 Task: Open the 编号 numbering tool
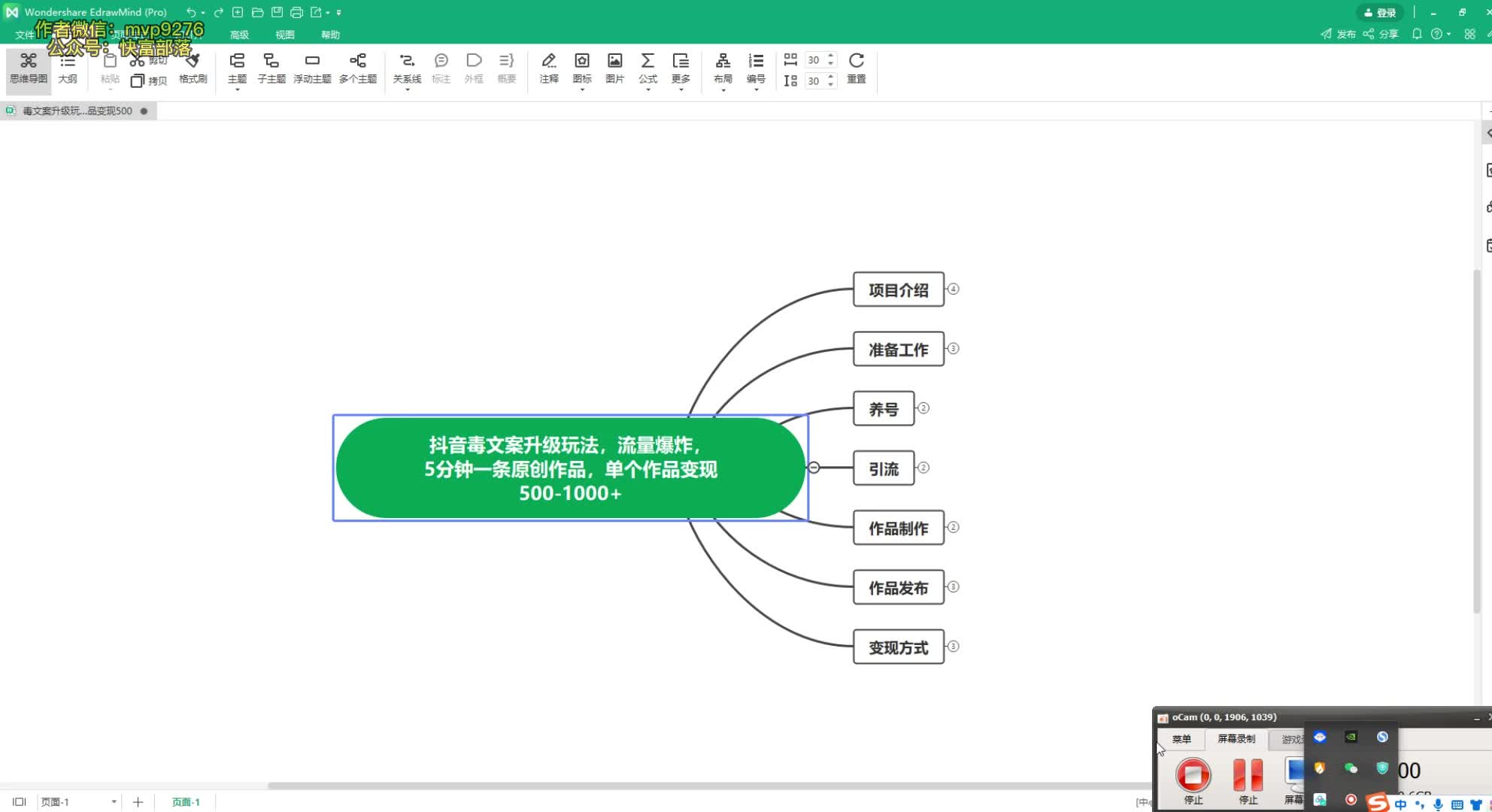click(756, 68)
